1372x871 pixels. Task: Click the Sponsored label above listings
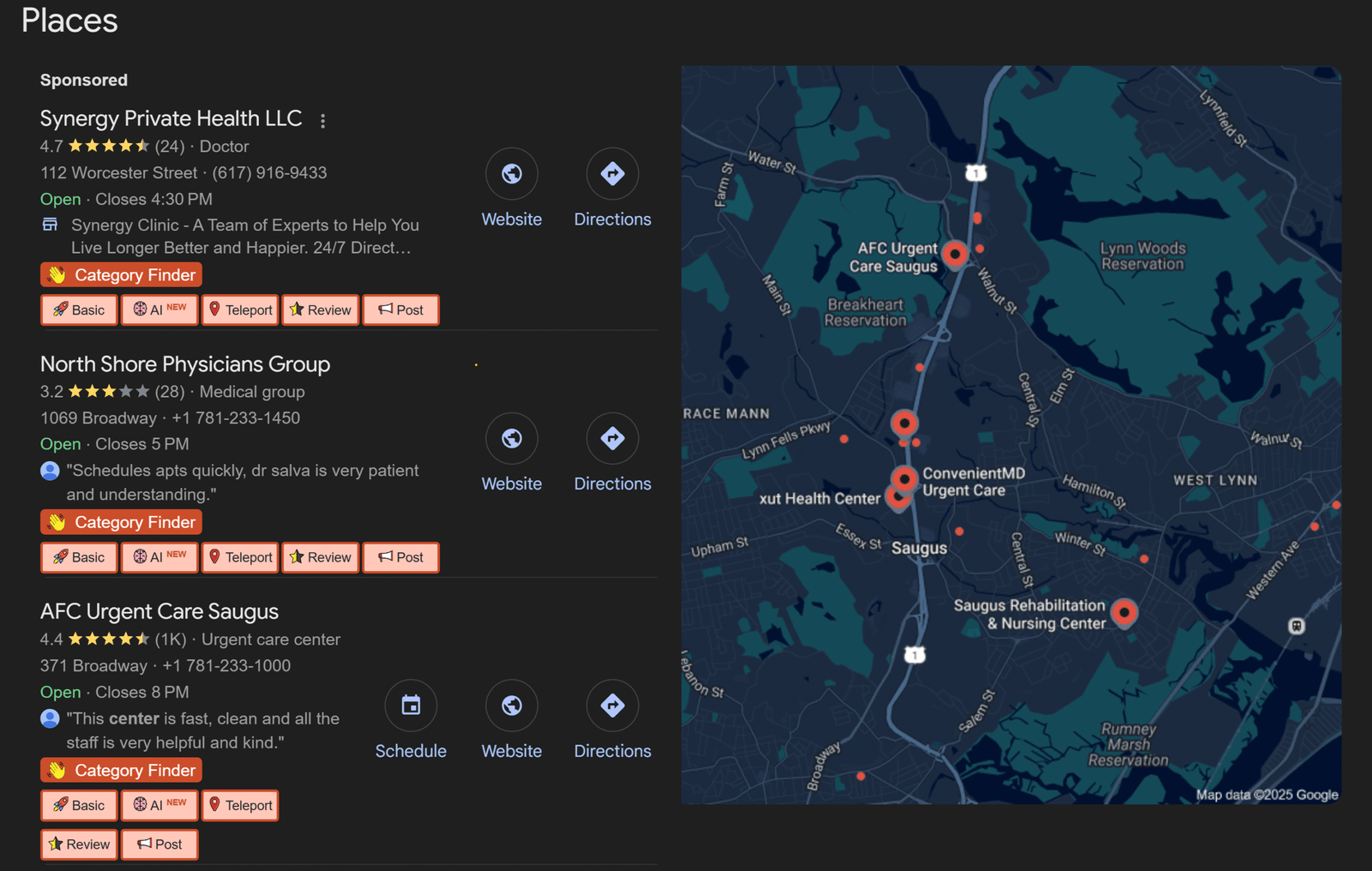coord(84,81)
